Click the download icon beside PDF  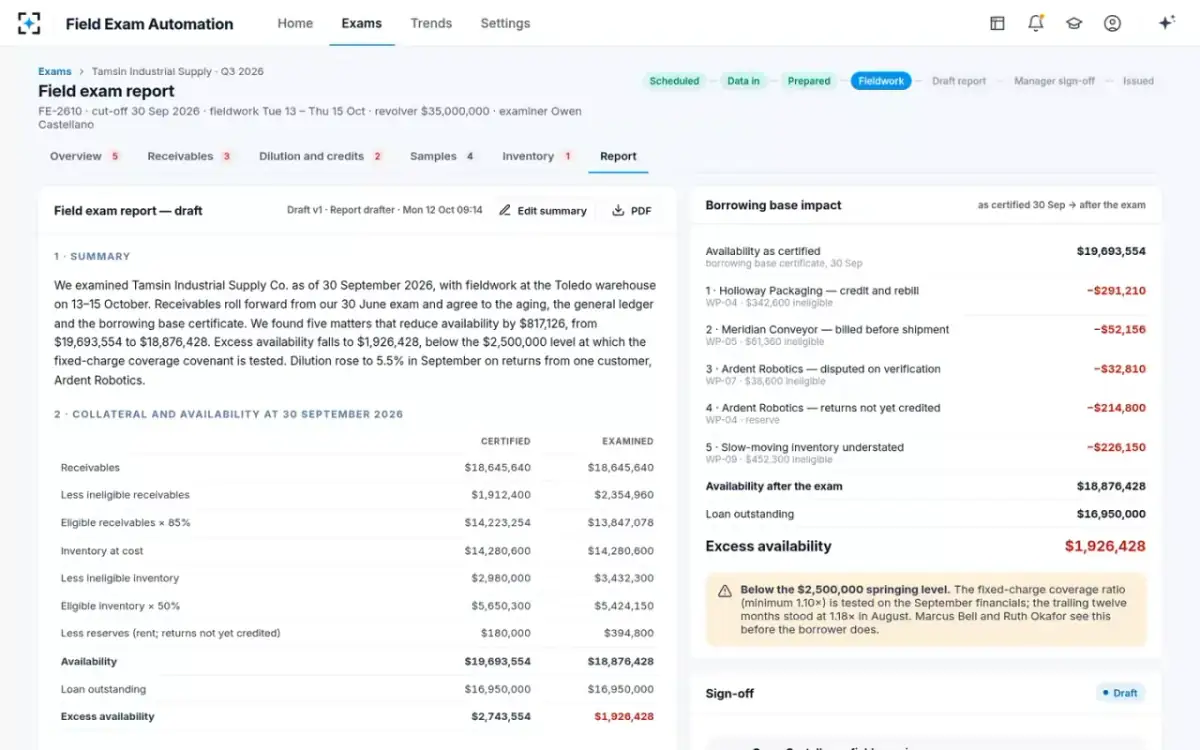coord(618,211)
